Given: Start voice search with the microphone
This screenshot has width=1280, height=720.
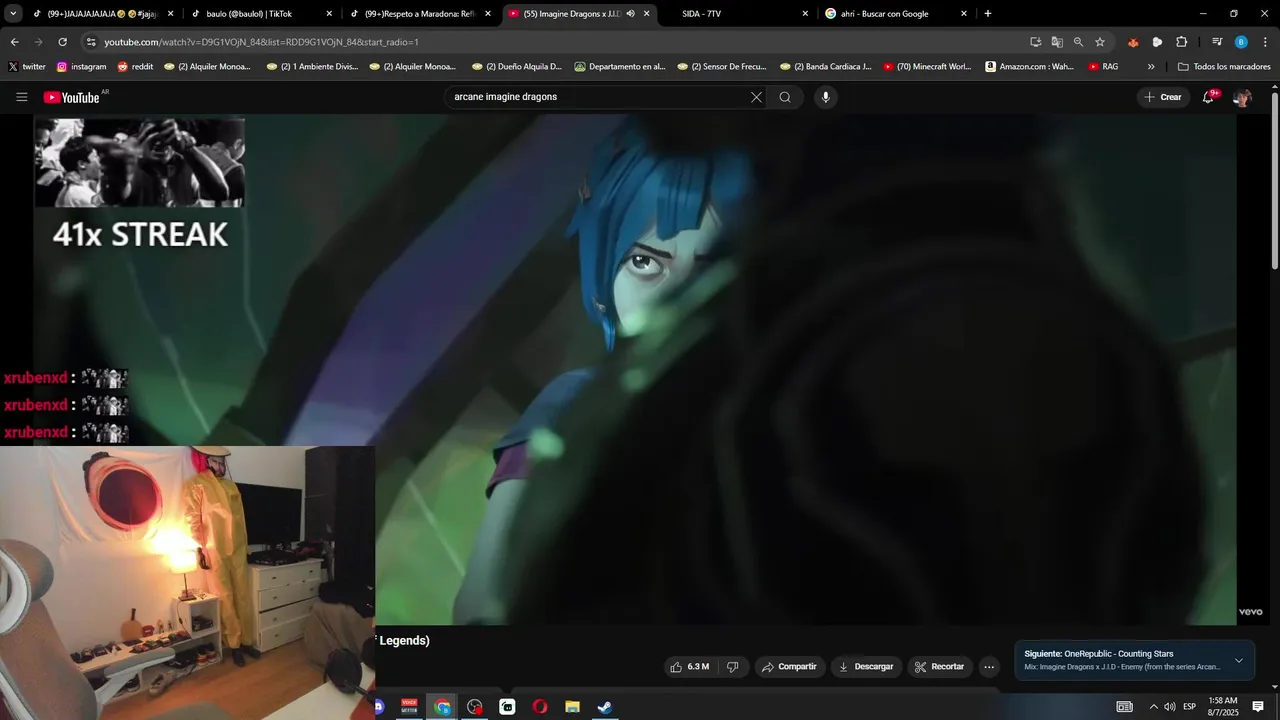Looking at the screenshot, I should [x=825, y=97].
